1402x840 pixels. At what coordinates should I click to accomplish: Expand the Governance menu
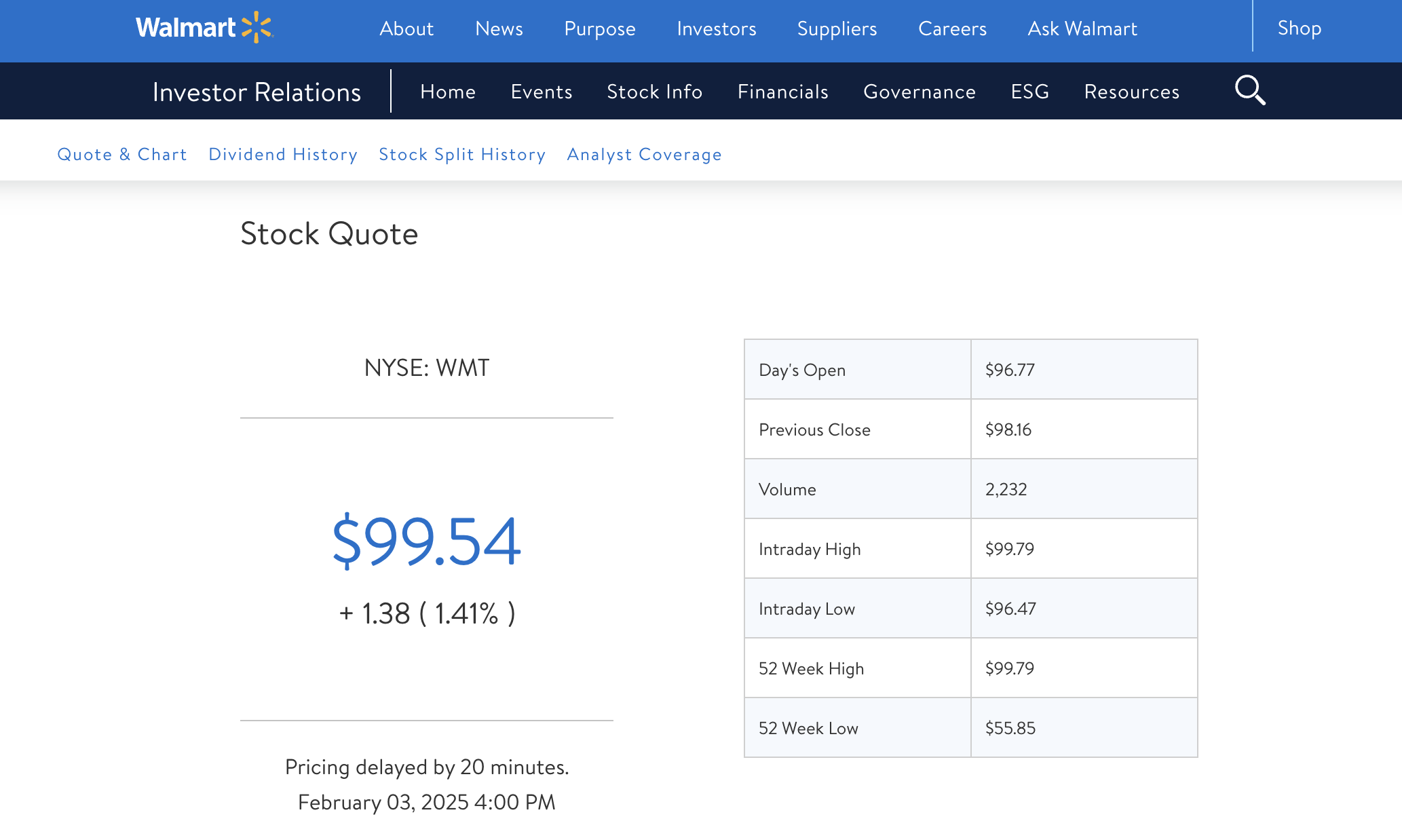point(919,92)
